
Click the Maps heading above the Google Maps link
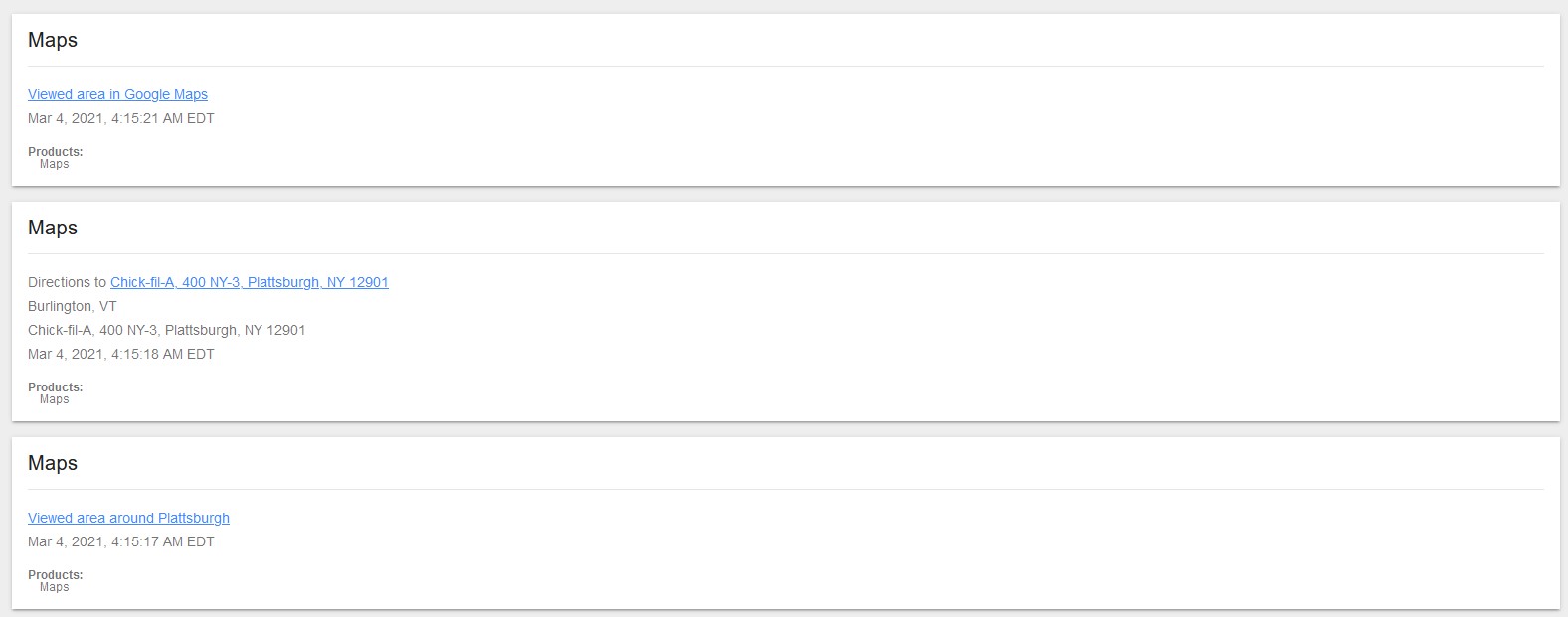coord(53,40)
